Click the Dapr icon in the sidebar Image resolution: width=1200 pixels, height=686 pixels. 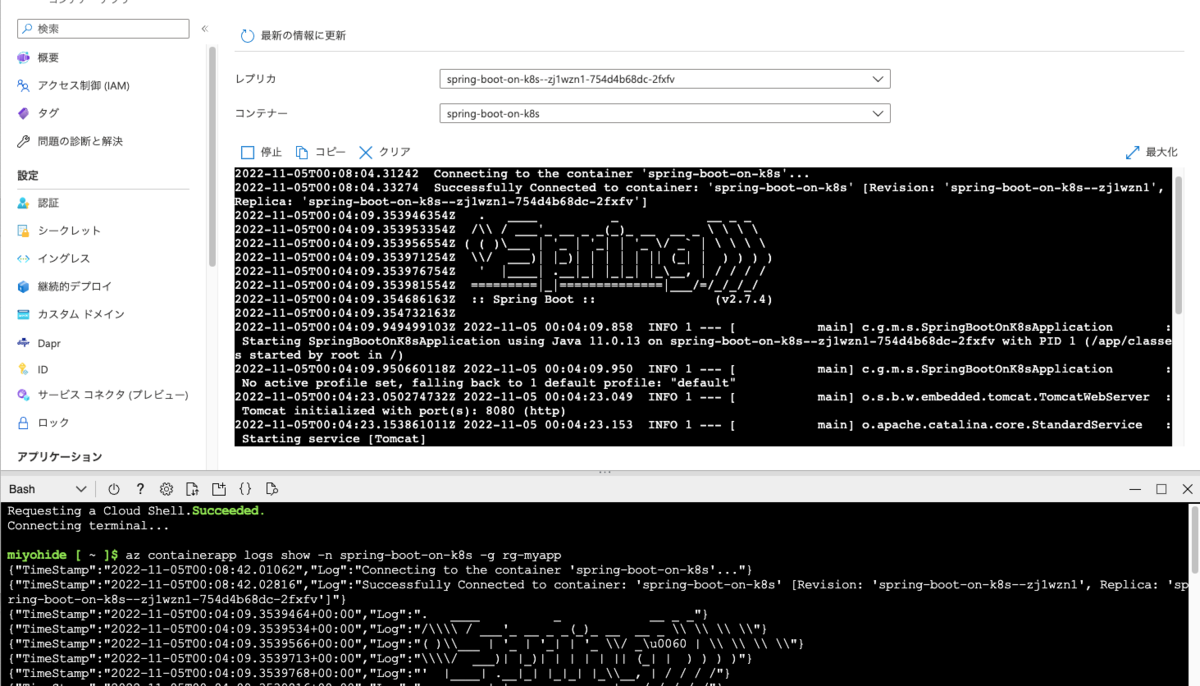pyautogui.click(x=24, y=342)
